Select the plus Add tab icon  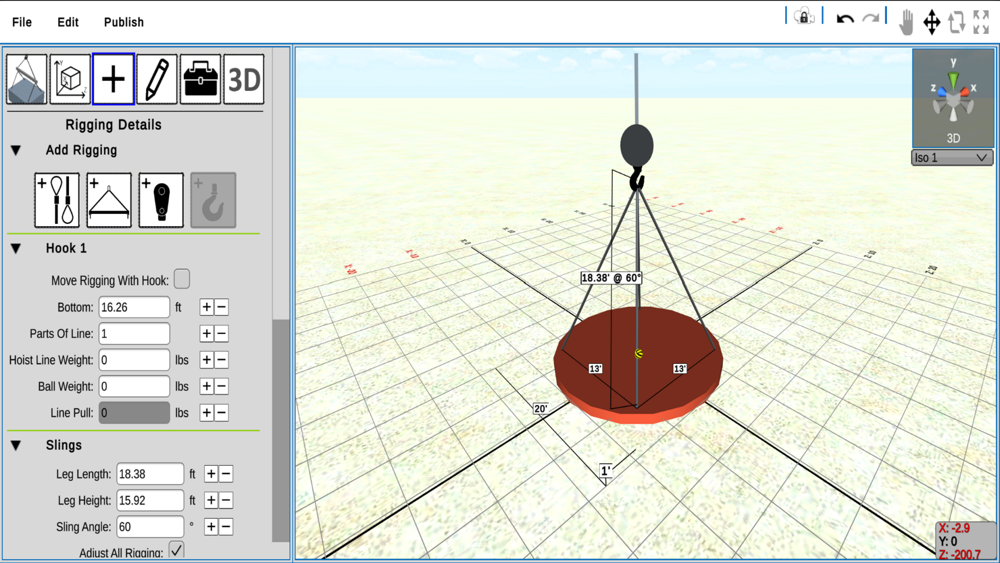(x=114, y=80)
